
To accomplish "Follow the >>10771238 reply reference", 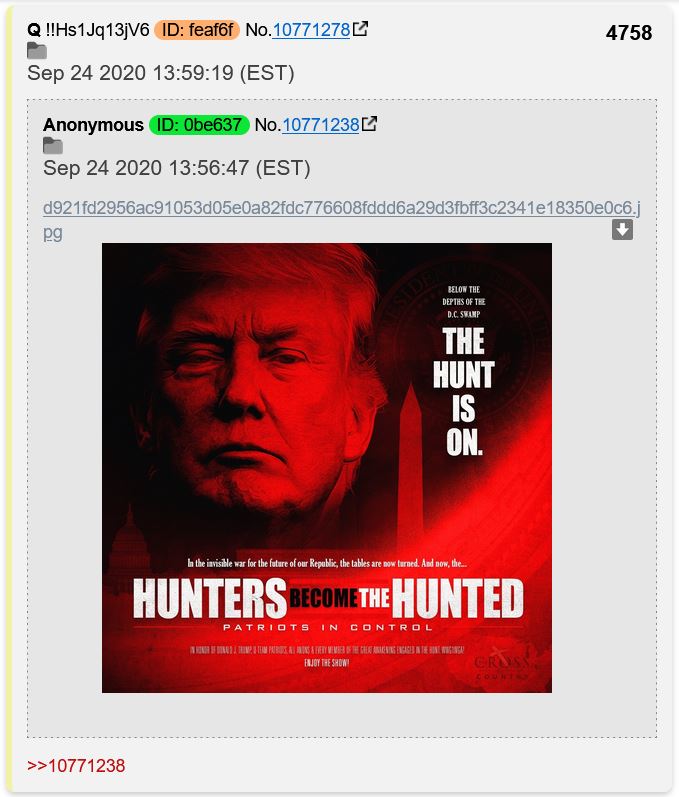I will pos(76,765).
